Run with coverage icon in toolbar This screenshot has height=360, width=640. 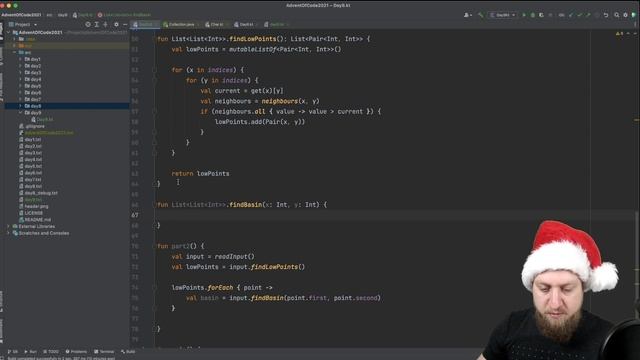click(x=541, y=15)
